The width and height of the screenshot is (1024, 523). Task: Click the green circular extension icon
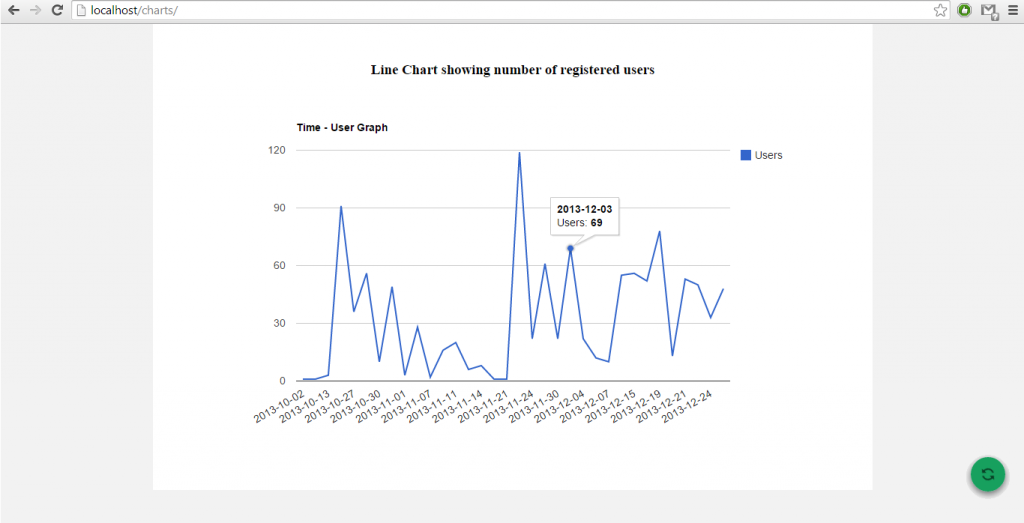click(x=964, y=10)
